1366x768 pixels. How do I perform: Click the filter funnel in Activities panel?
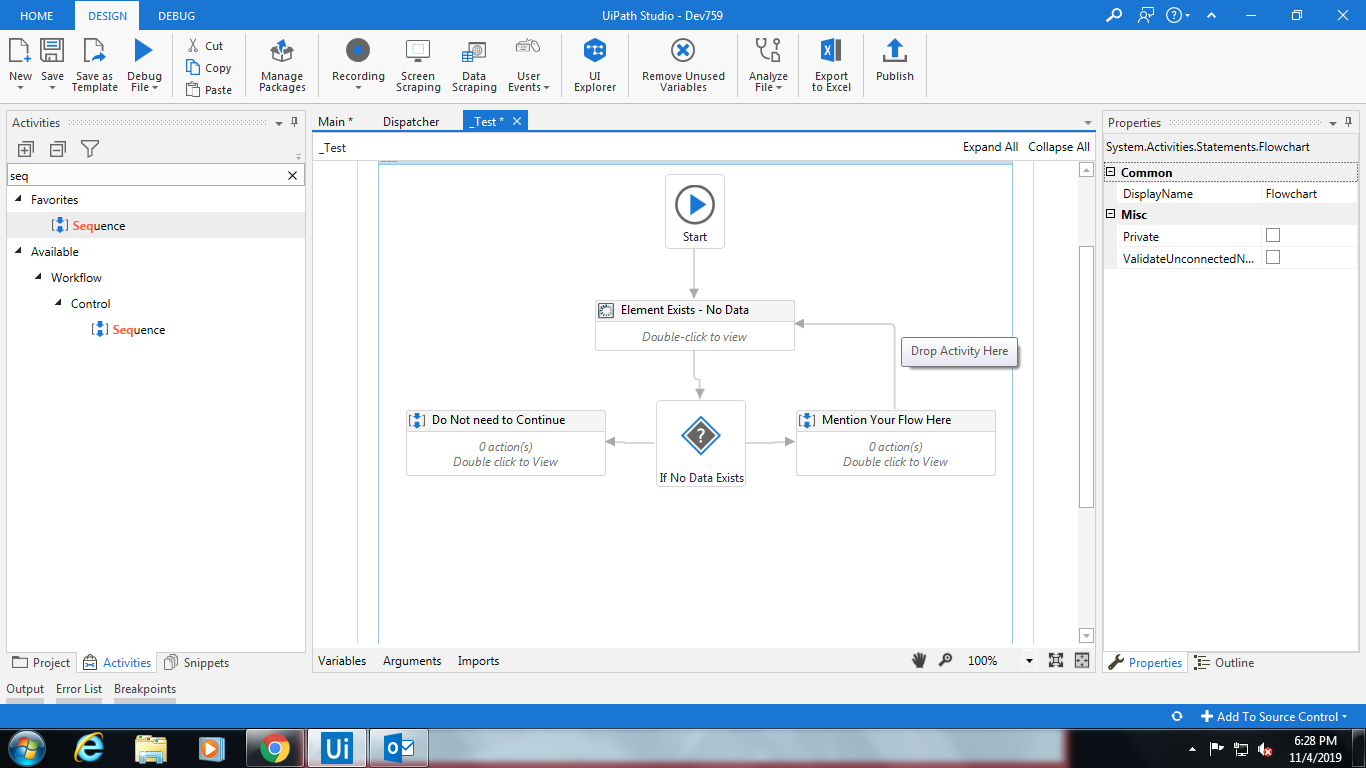(90, 149)
